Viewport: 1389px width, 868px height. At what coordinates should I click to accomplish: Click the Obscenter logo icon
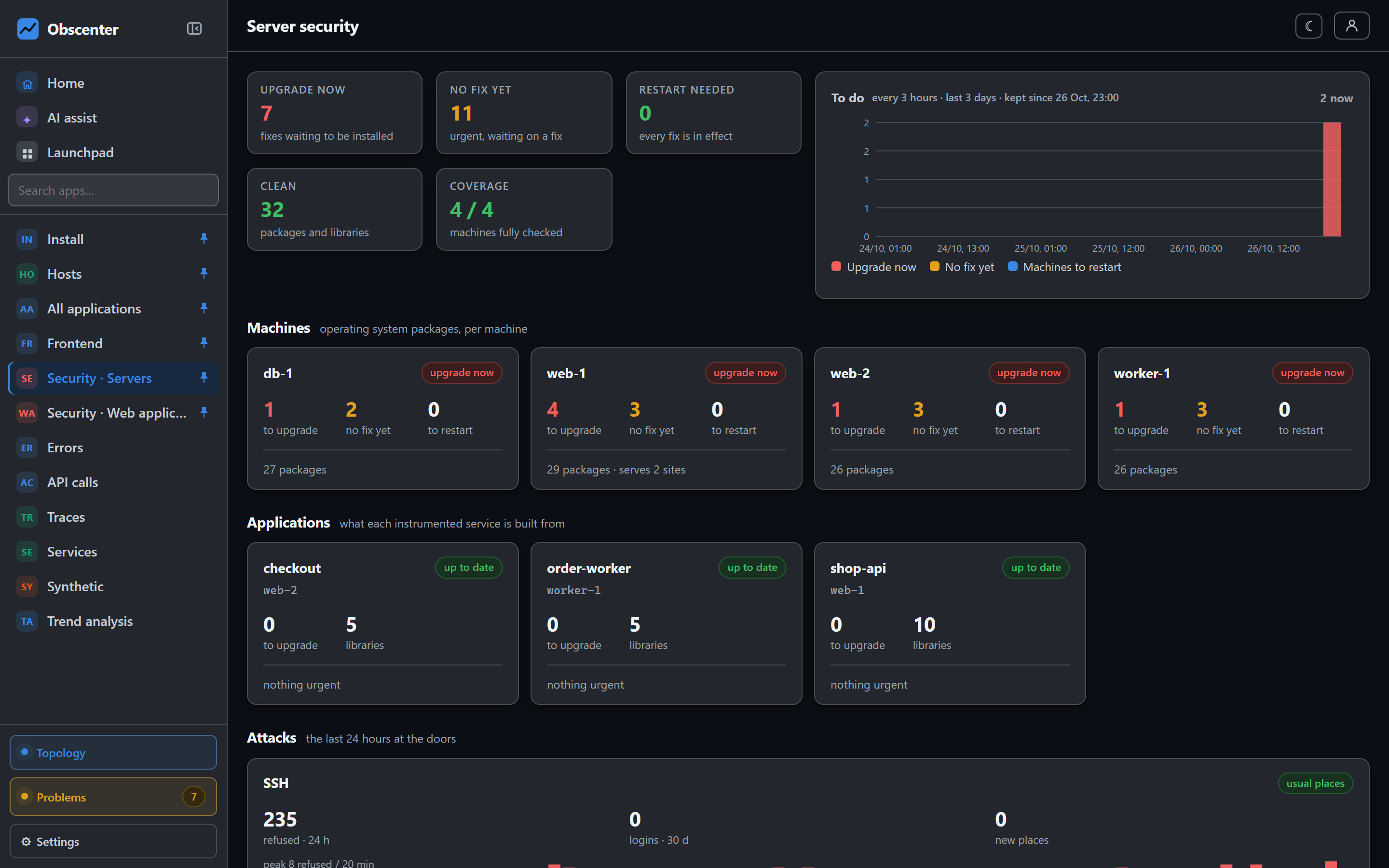[27, 29]
